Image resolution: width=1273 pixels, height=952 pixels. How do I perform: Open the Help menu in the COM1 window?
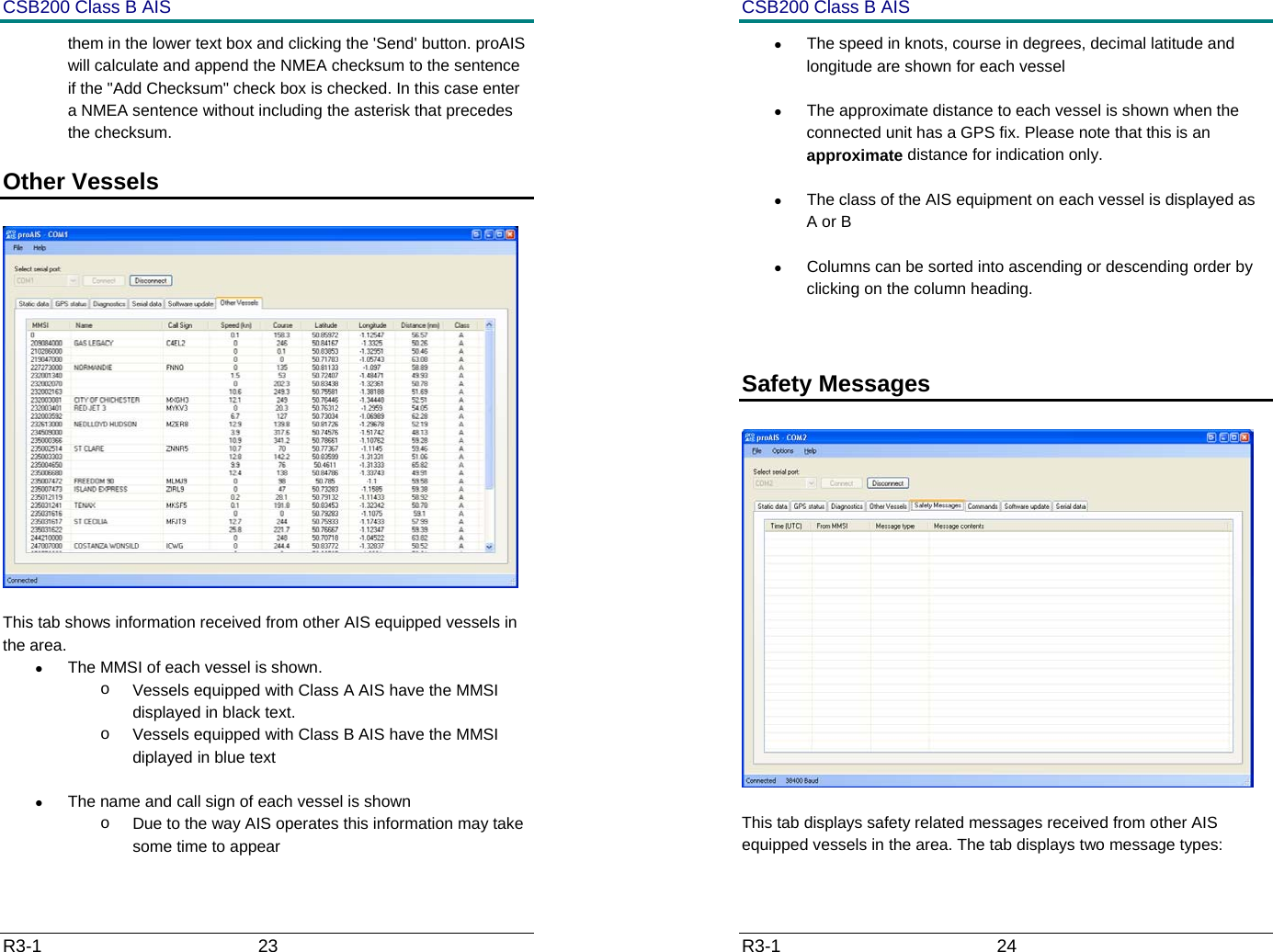tap(40, 248)
